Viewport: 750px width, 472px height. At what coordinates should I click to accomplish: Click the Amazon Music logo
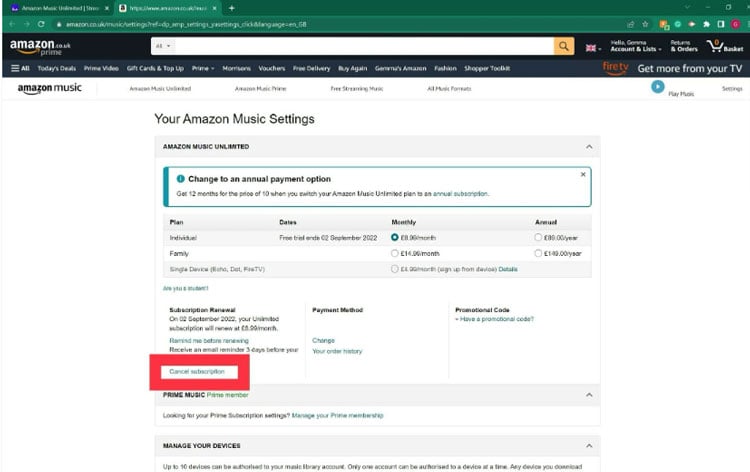tap(50, 88)
